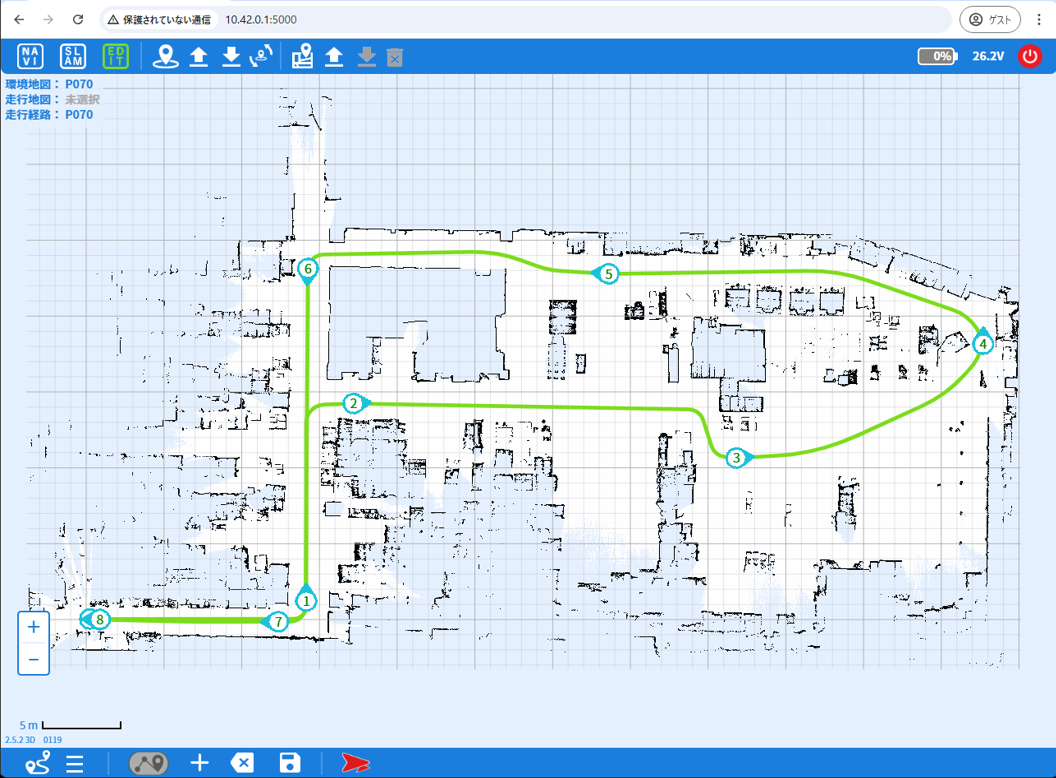Screen dimensions: 1056x778
Task: Open the hamburger list menu
Action: click(75, 764)
